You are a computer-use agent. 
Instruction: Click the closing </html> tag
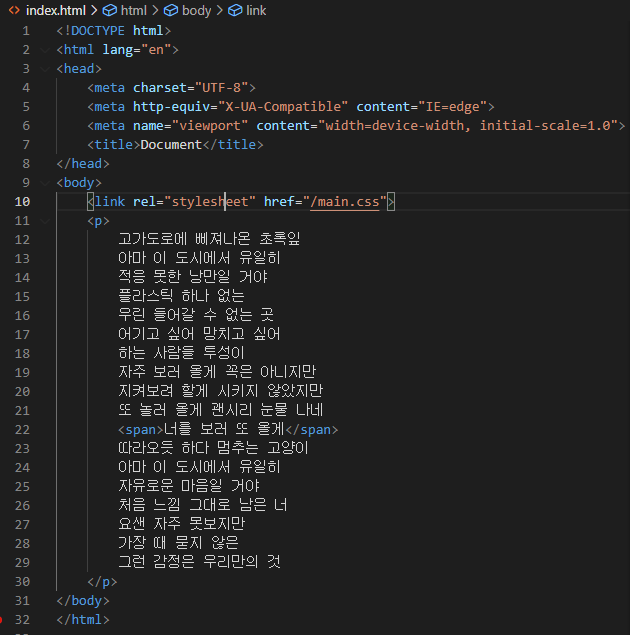[x=83, y=620]
